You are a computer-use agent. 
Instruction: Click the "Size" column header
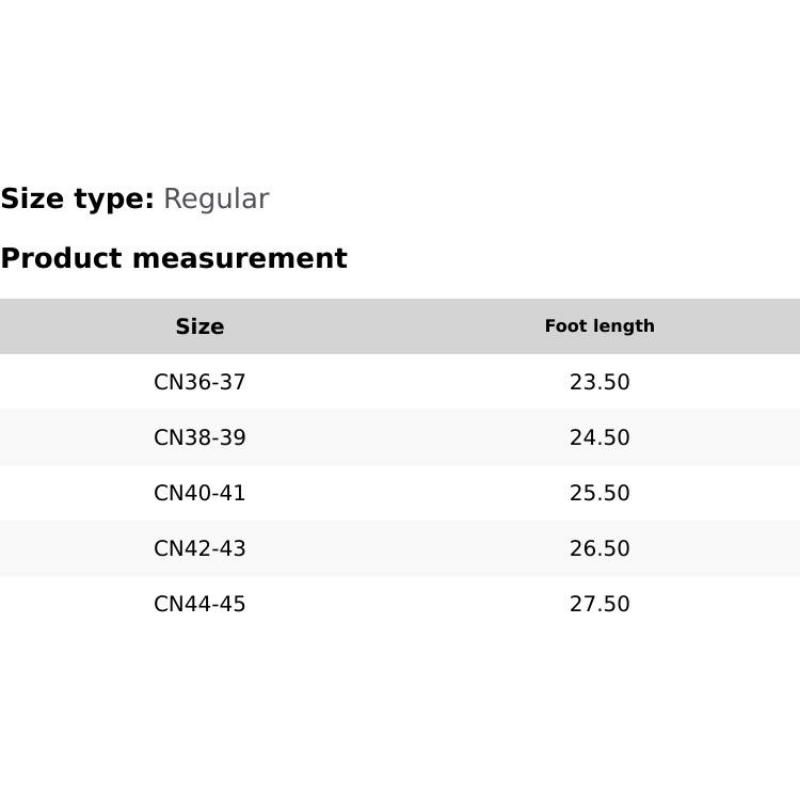click(x=200, y=326)
